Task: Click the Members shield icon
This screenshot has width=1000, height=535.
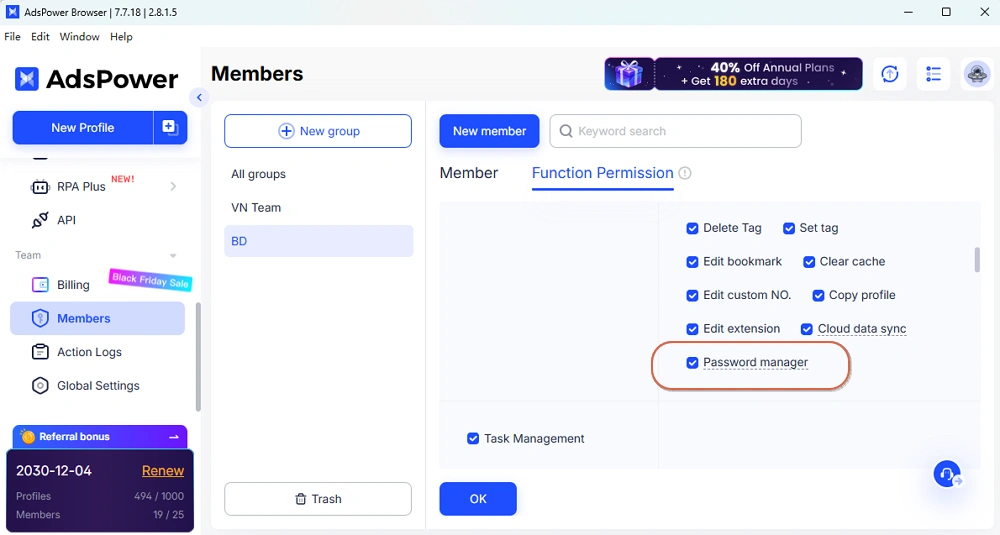Action: point(40,318)
